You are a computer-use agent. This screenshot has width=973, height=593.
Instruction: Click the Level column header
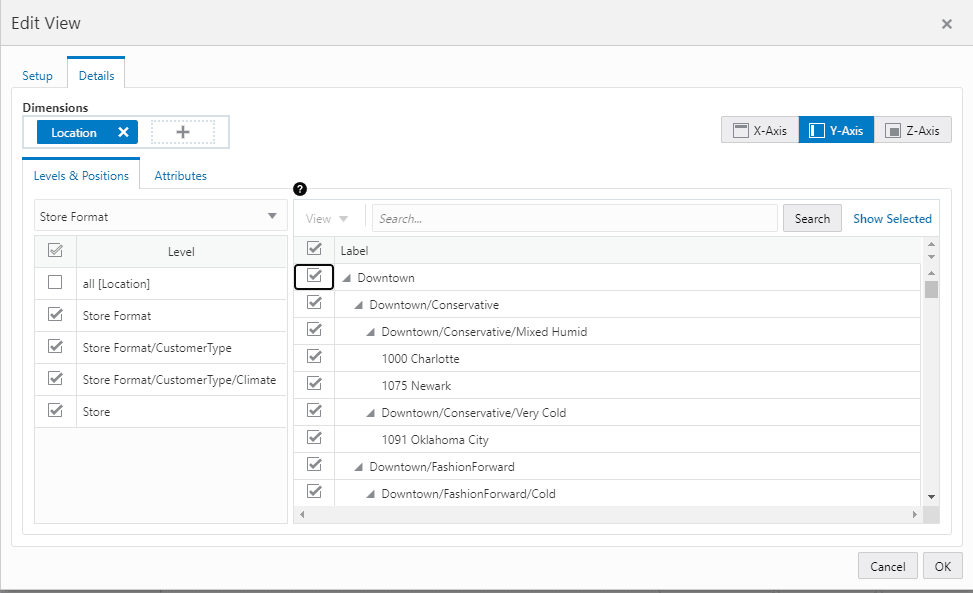(181, 252)
